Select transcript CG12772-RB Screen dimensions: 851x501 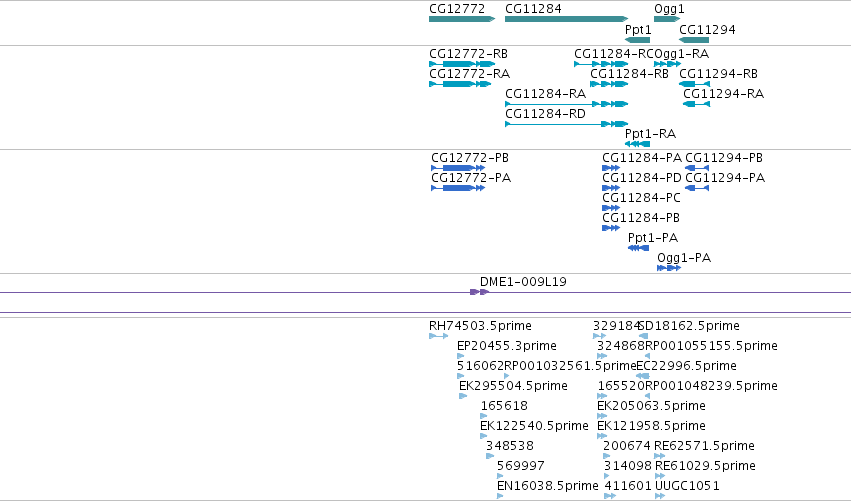(x=462, y=64)
